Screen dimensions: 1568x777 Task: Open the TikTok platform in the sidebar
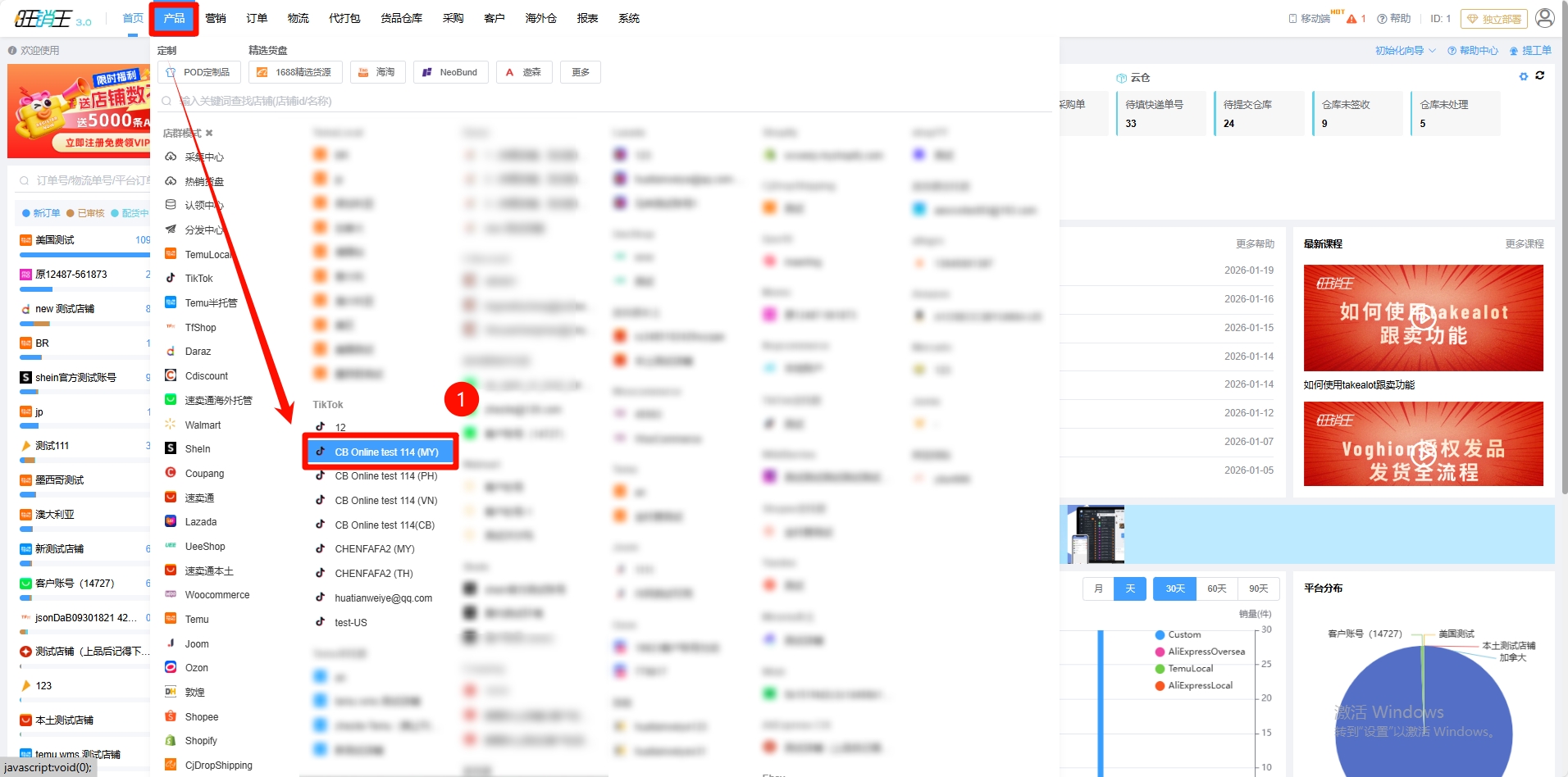(198, 279)
